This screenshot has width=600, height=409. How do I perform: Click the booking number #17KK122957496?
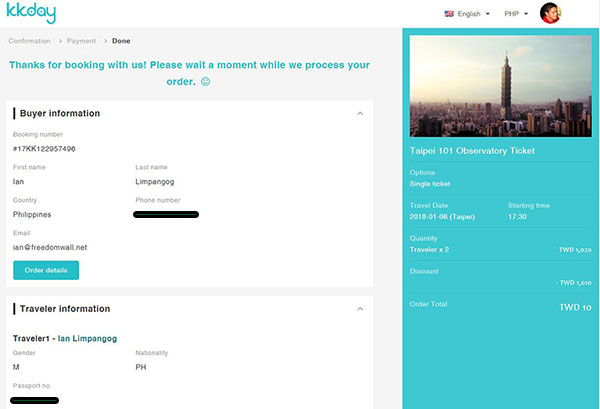[44, 149]
